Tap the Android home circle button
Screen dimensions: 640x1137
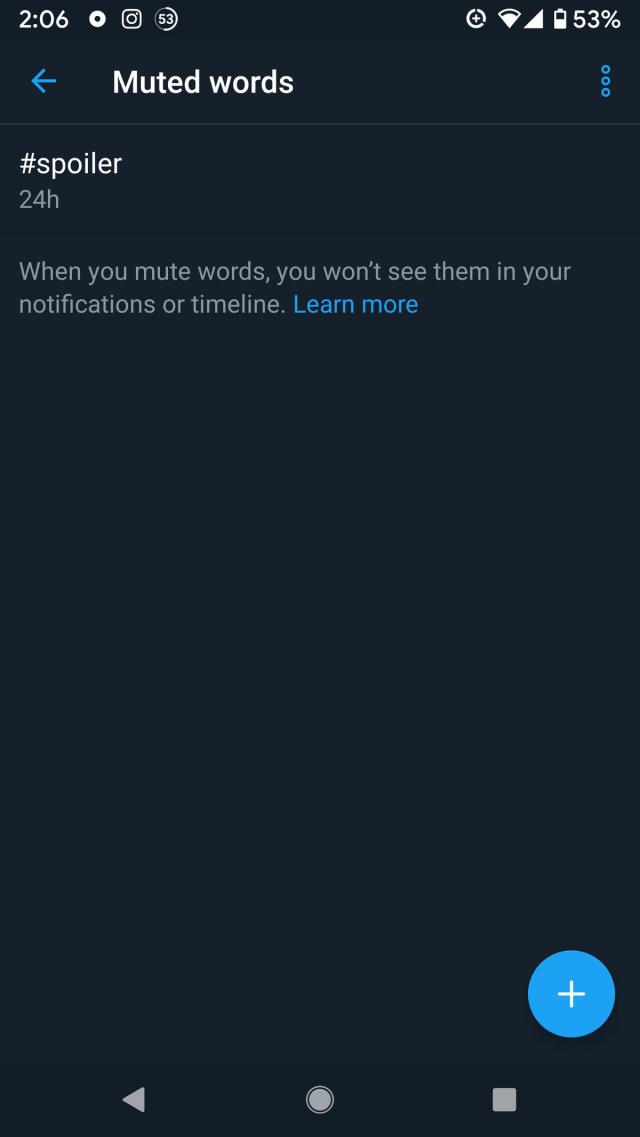[320, 1099]
